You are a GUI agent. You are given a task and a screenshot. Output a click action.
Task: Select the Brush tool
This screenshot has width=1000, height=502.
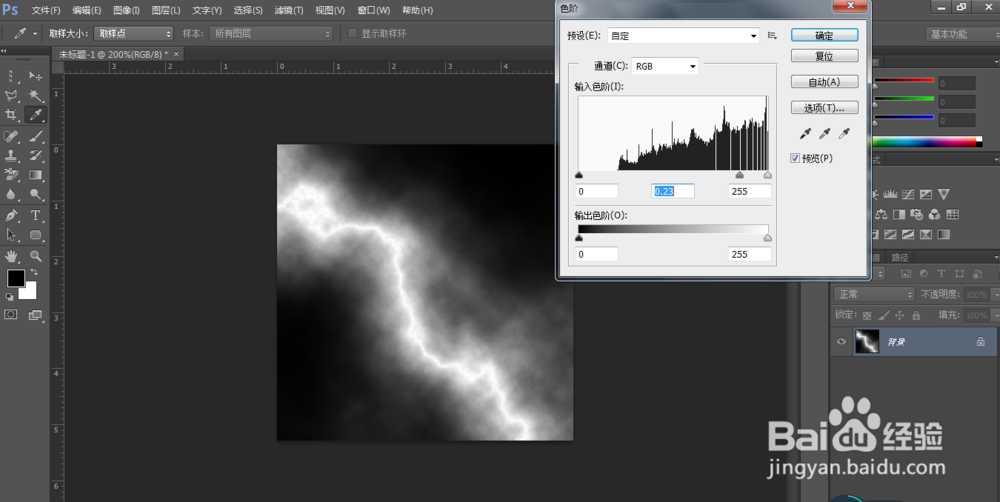click(x=36, y=136)
